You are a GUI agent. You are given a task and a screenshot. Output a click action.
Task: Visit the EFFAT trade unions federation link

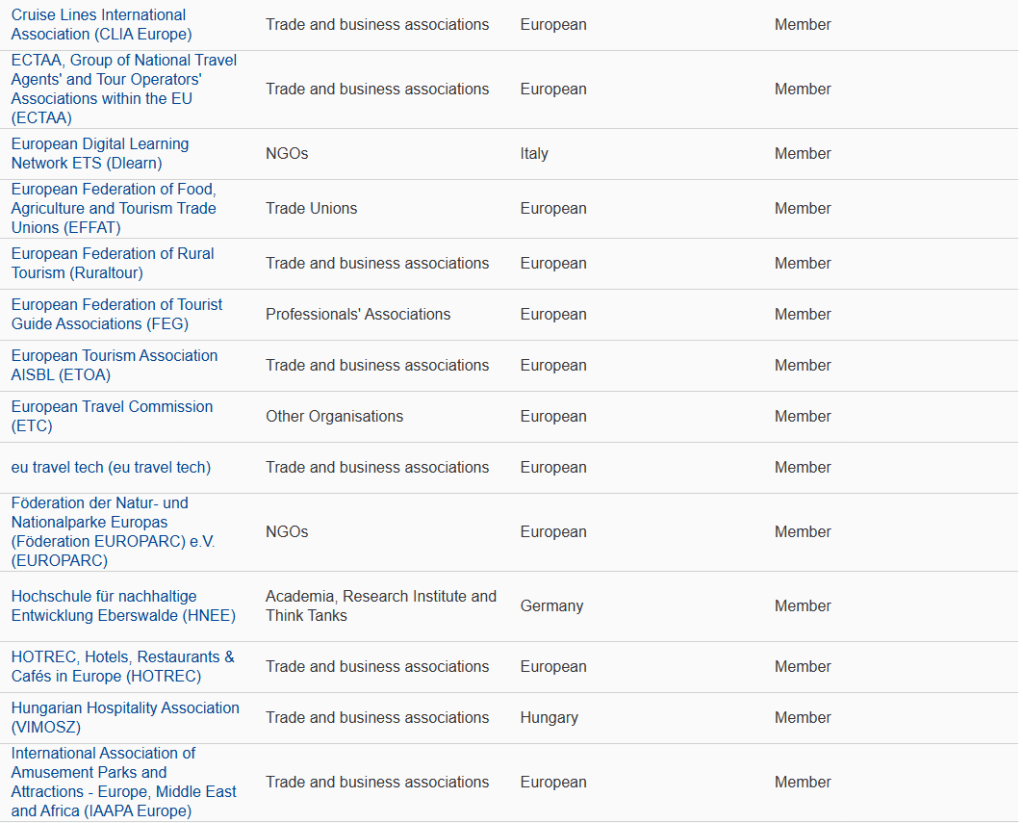113,208
